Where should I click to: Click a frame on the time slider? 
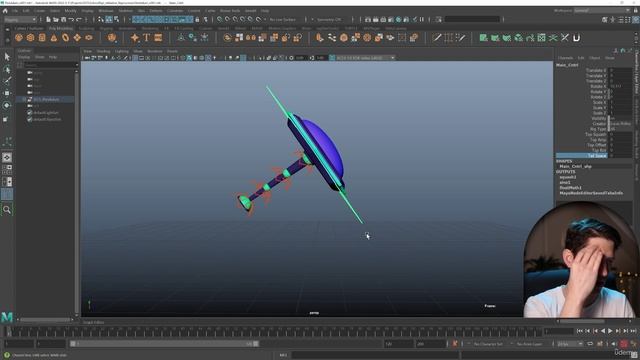273,331
